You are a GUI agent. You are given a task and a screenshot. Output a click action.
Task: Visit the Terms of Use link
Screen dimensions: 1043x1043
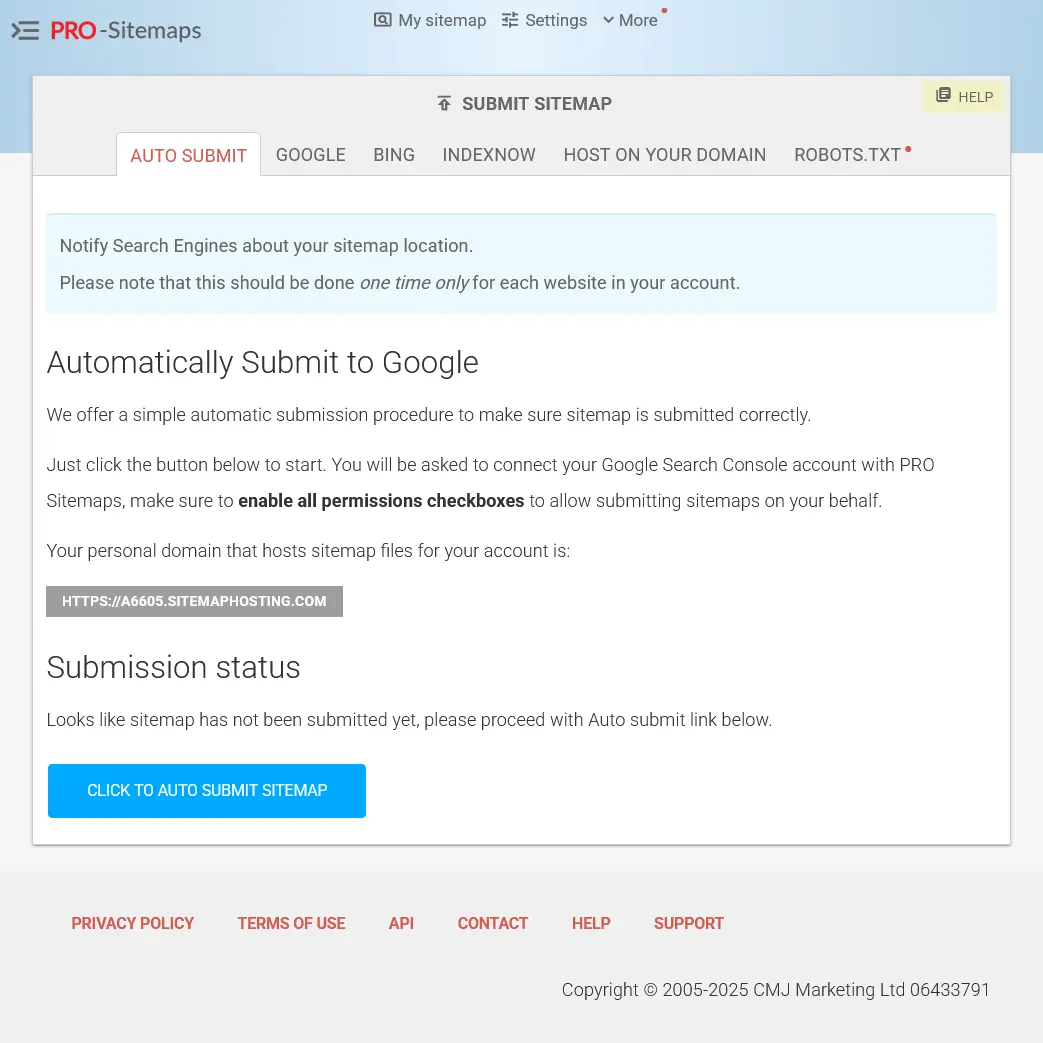(x=291, y=923)
